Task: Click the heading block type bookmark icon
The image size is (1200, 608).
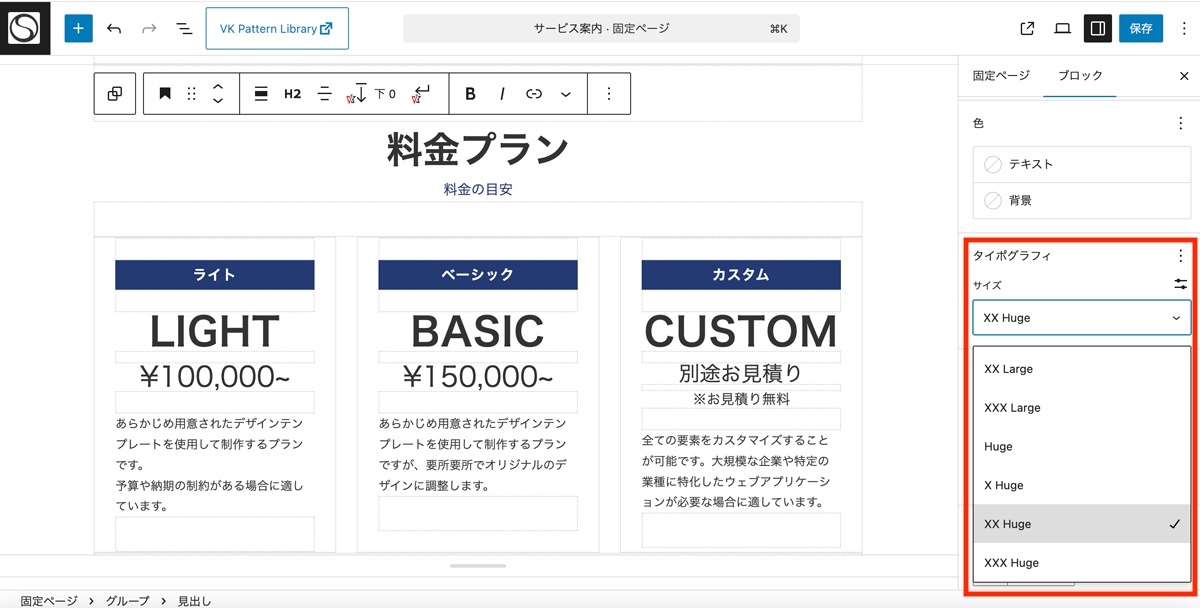Action: [x=165, y=94]
